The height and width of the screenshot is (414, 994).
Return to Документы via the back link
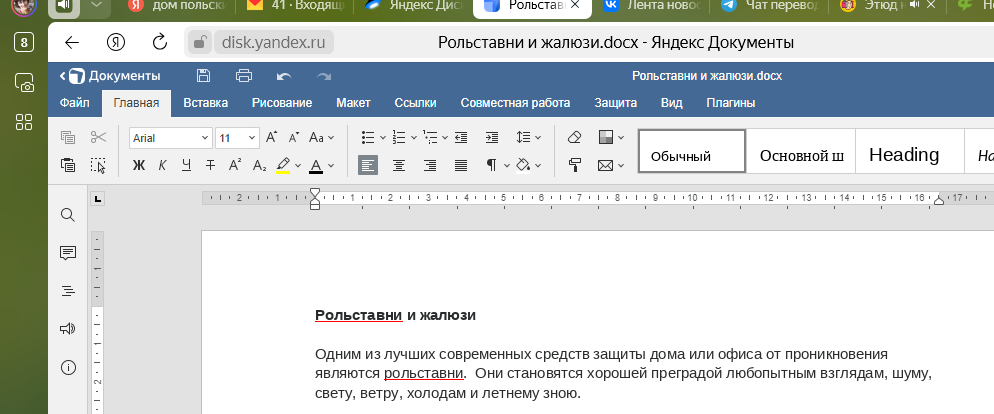coord(110,76)
